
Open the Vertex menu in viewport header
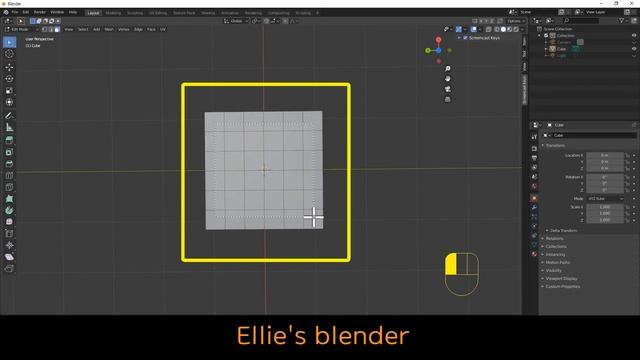click(124, 29)
